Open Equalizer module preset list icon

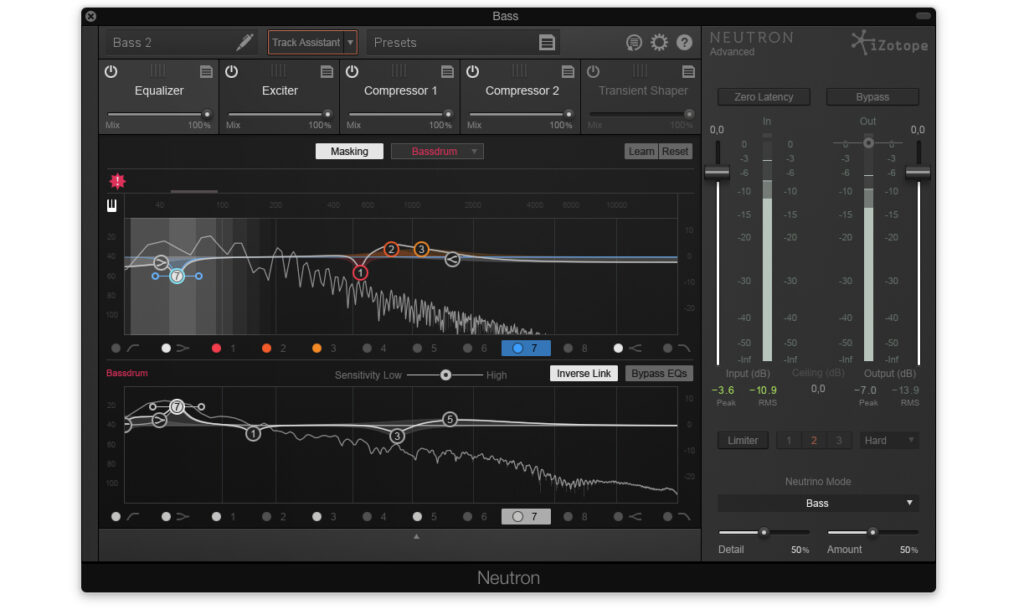point(206,71)
